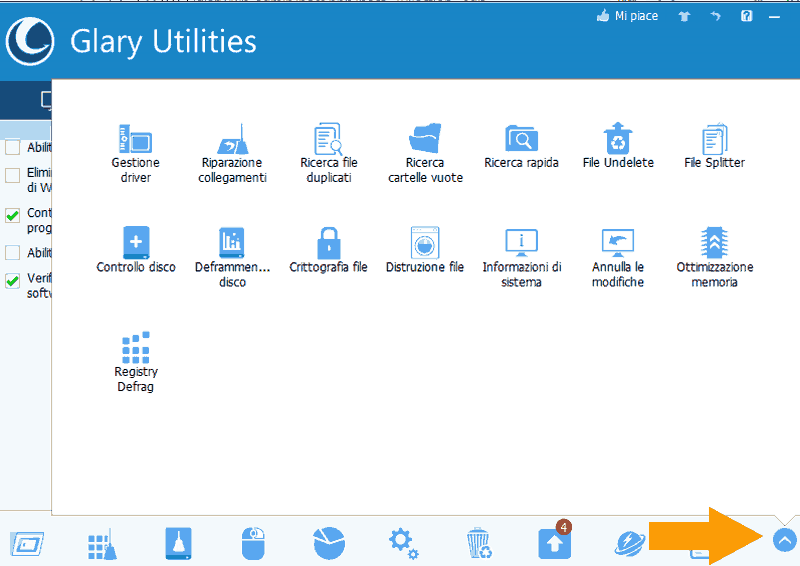800x566 pixels.
Task: Launch Ottimizzazione memoria tool
Action: tap(714, 257)
